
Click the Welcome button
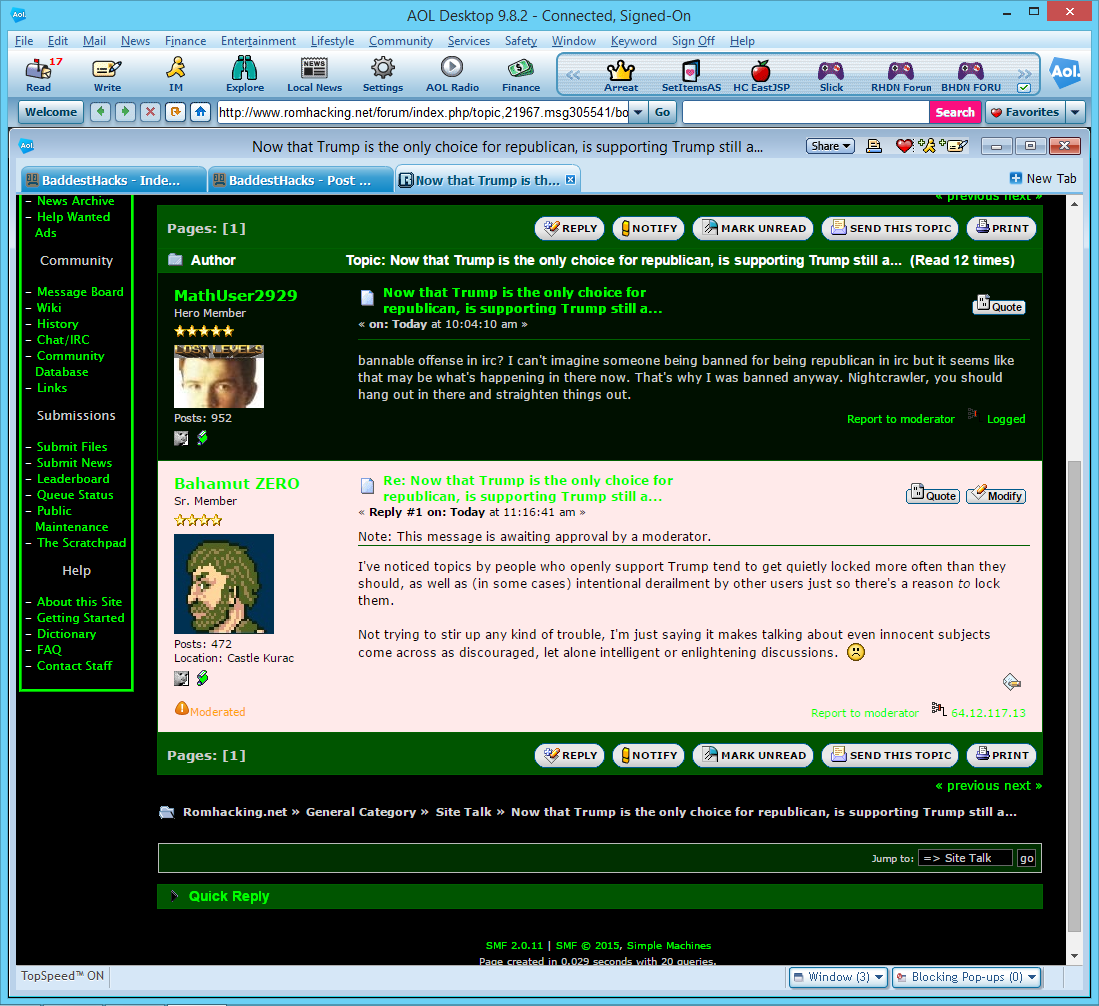[51, 112]
